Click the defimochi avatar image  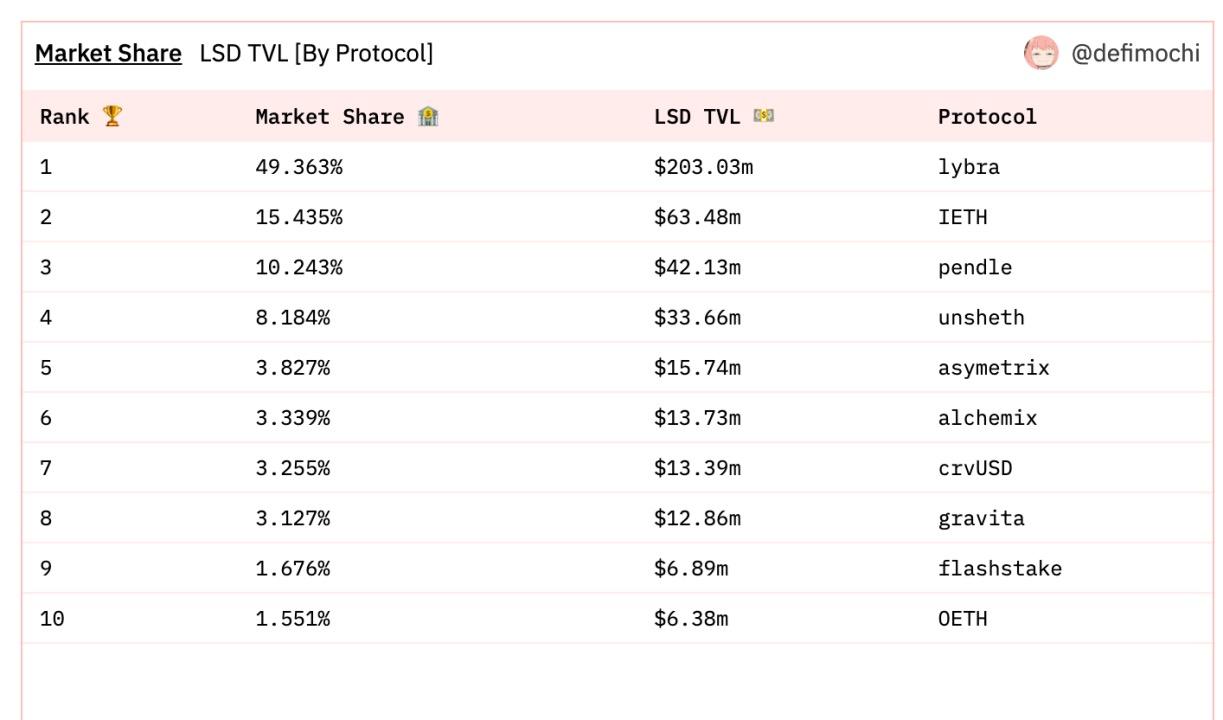tap(1041, 53)
